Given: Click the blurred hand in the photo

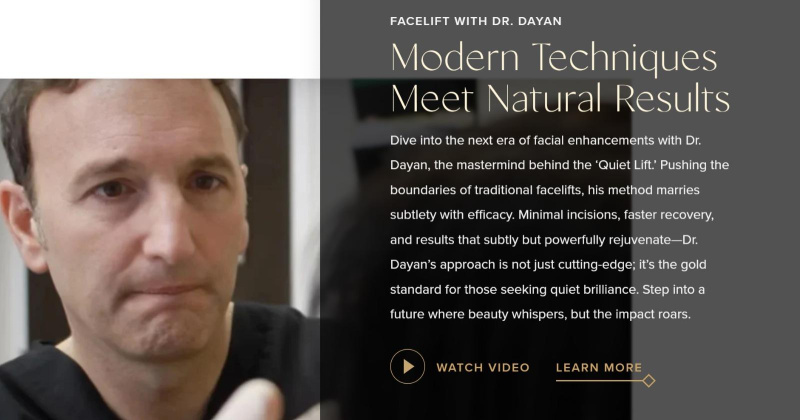Looking at the screenshot, I should click(x=250, y=402).
